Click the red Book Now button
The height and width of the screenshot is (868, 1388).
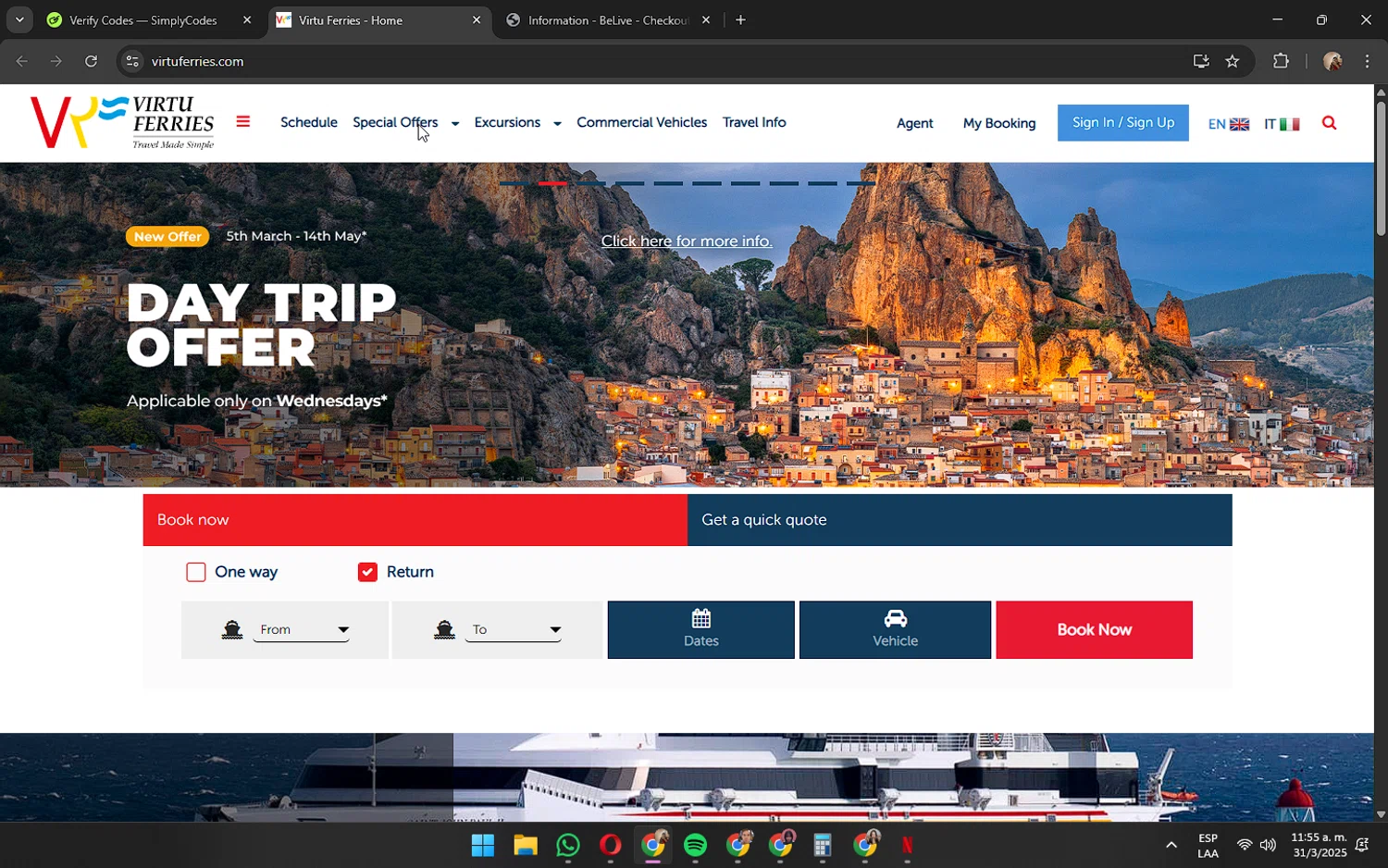click(x=1094, y=630)
